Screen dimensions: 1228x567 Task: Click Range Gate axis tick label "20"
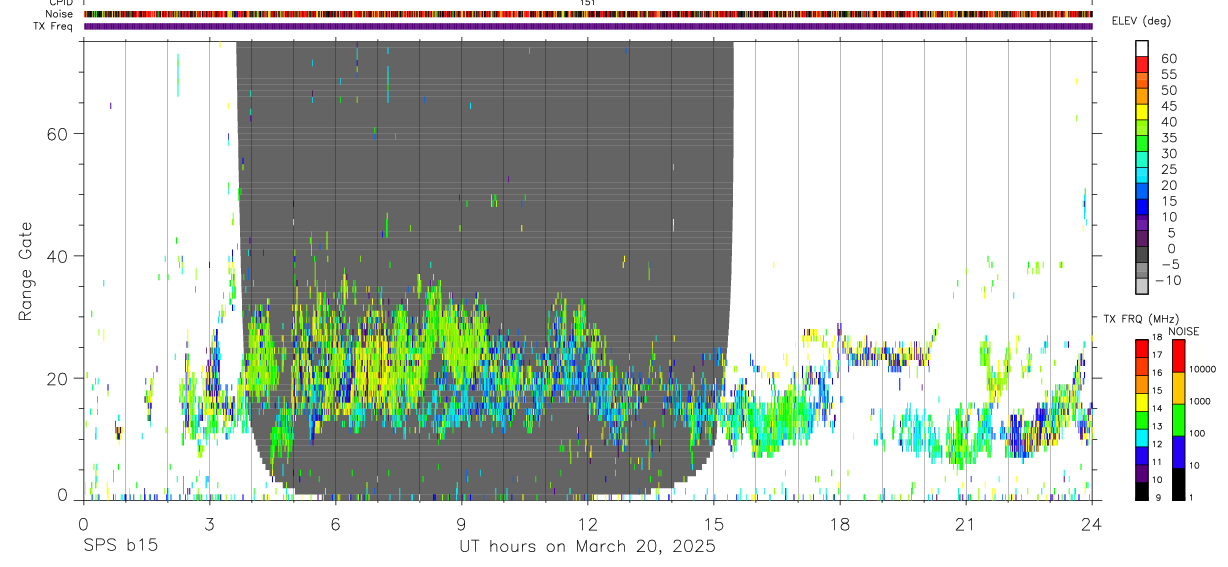tap(58, 379)
